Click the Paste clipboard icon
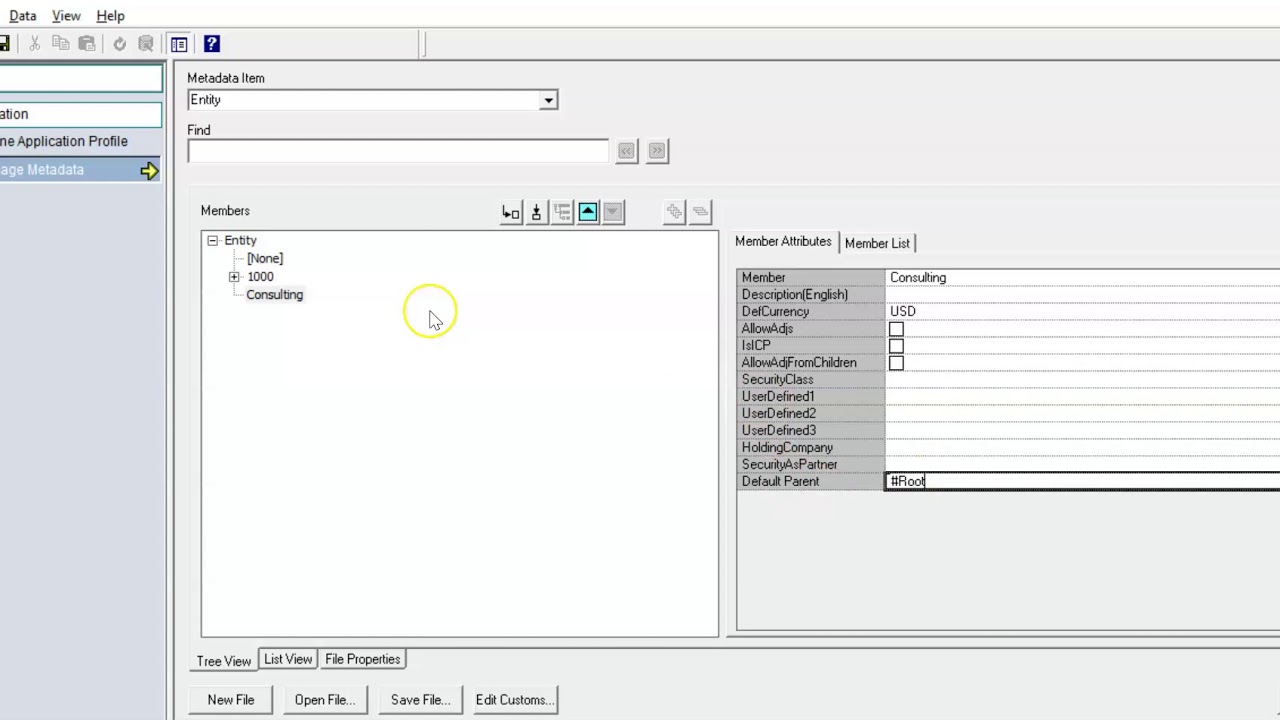Image resolution: width=1280 pixels, height=720 pixels. coord(87,44)
